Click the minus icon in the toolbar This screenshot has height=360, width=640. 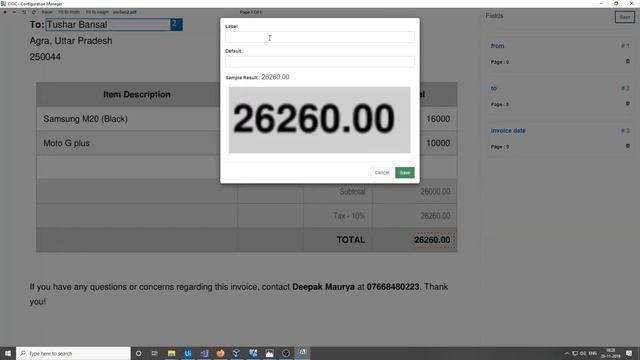coord(14,12)
